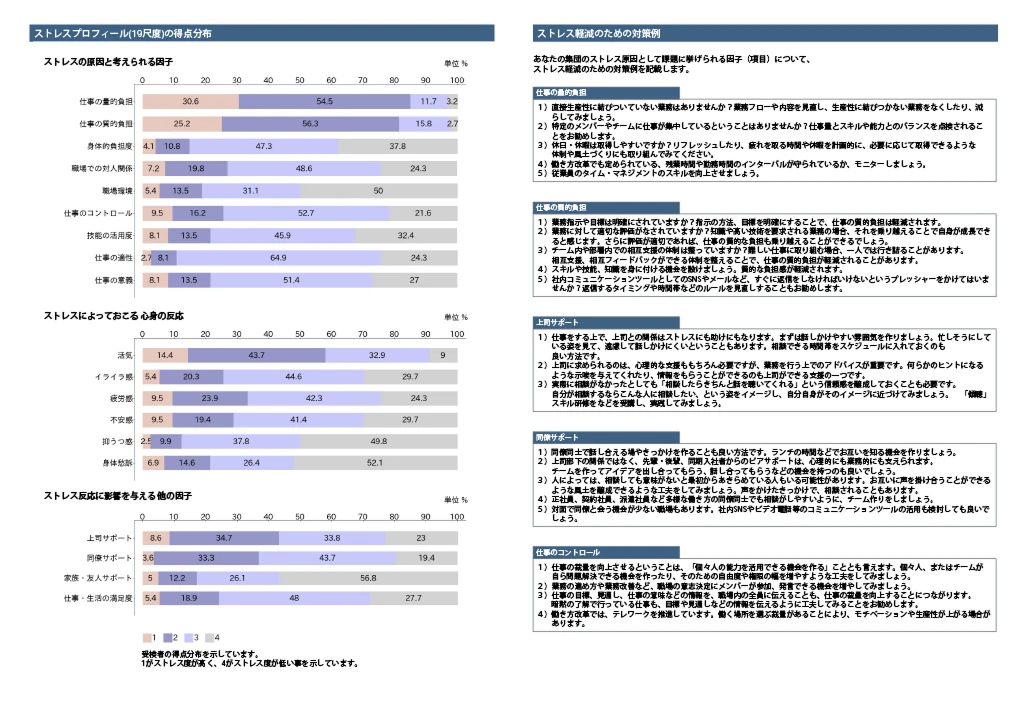This screenshot has height=725, width=1024.
Task: Select the chart title ストレスの原因と考えられる因子
Action: [108, 62]
